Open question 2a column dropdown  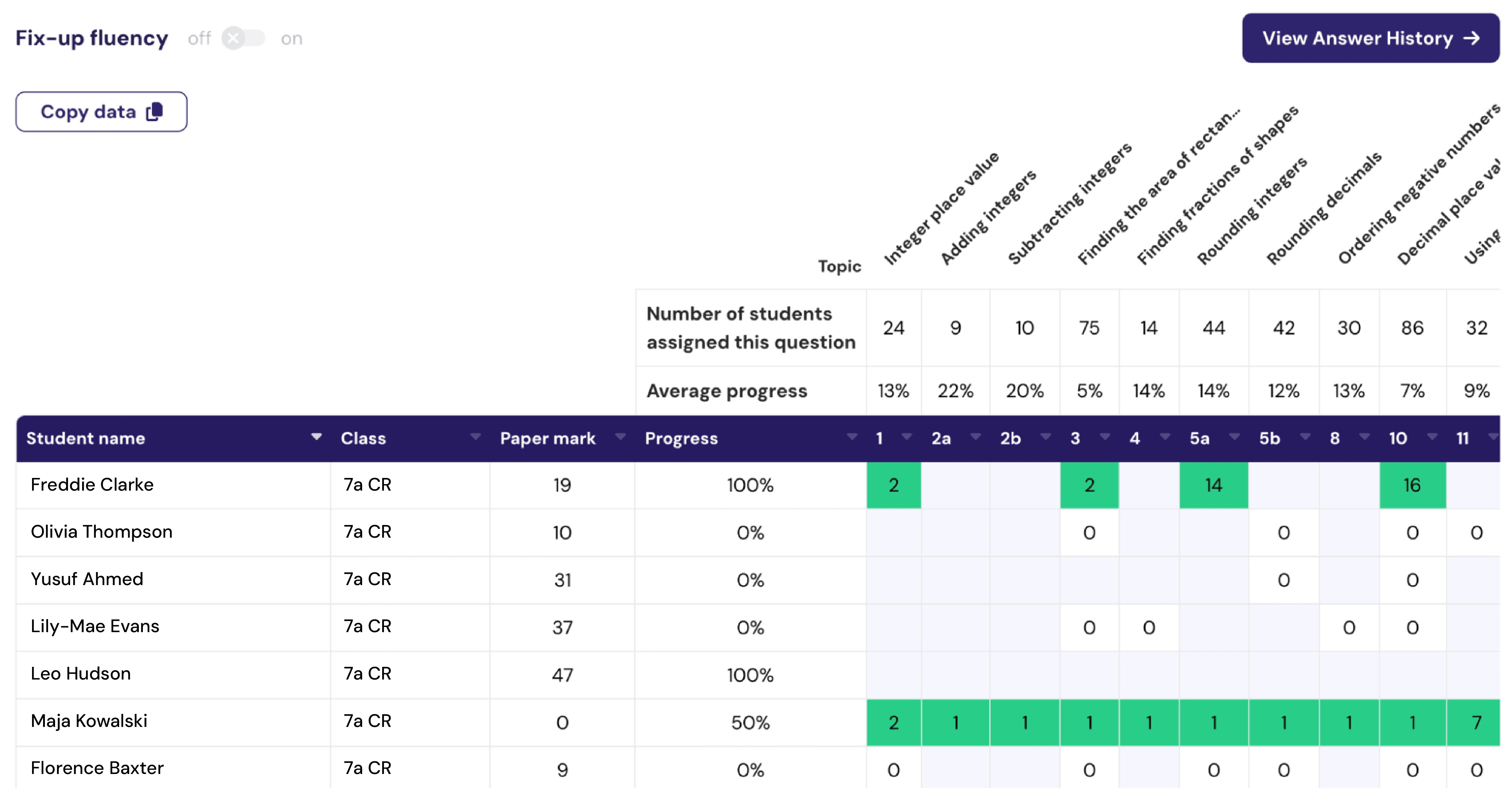pos(976,438)
